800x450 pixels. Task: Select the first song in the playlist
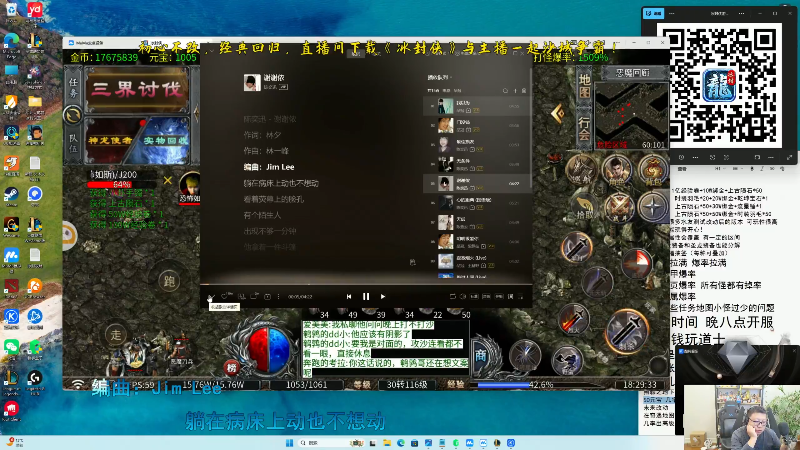[x=477, y=106]
